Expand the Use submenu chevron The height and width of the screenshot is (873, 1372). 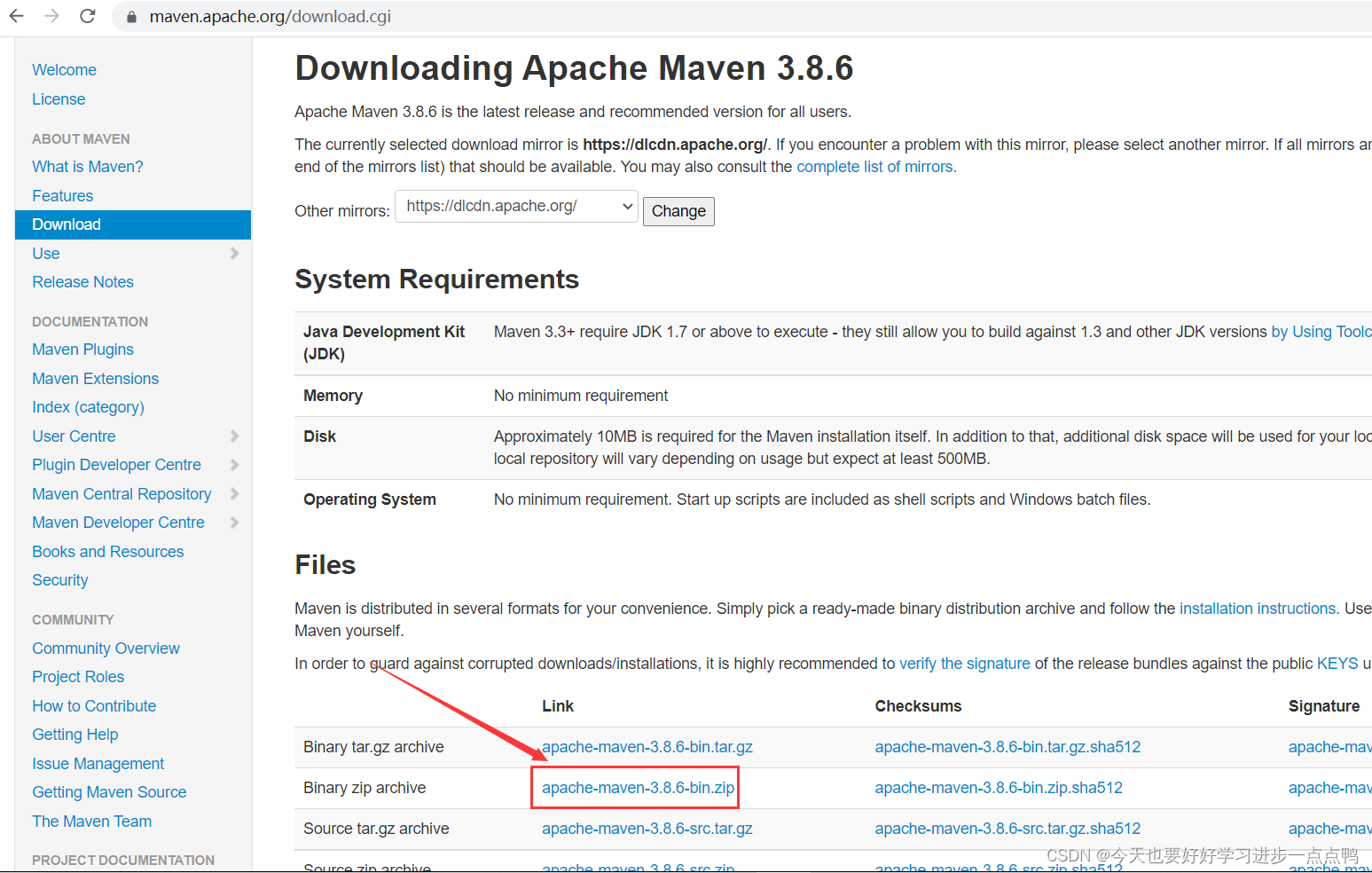pyautogui.click(x=234, y=253)
